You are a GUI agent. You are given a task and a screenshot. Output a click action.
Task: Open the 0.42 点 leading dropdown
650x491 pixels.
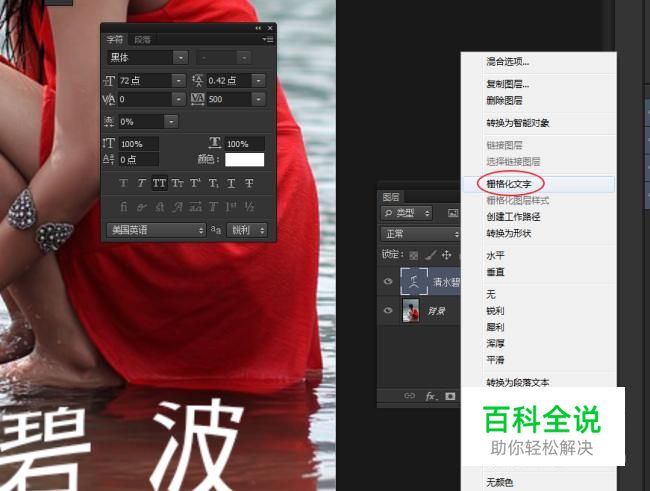[259, 80]
